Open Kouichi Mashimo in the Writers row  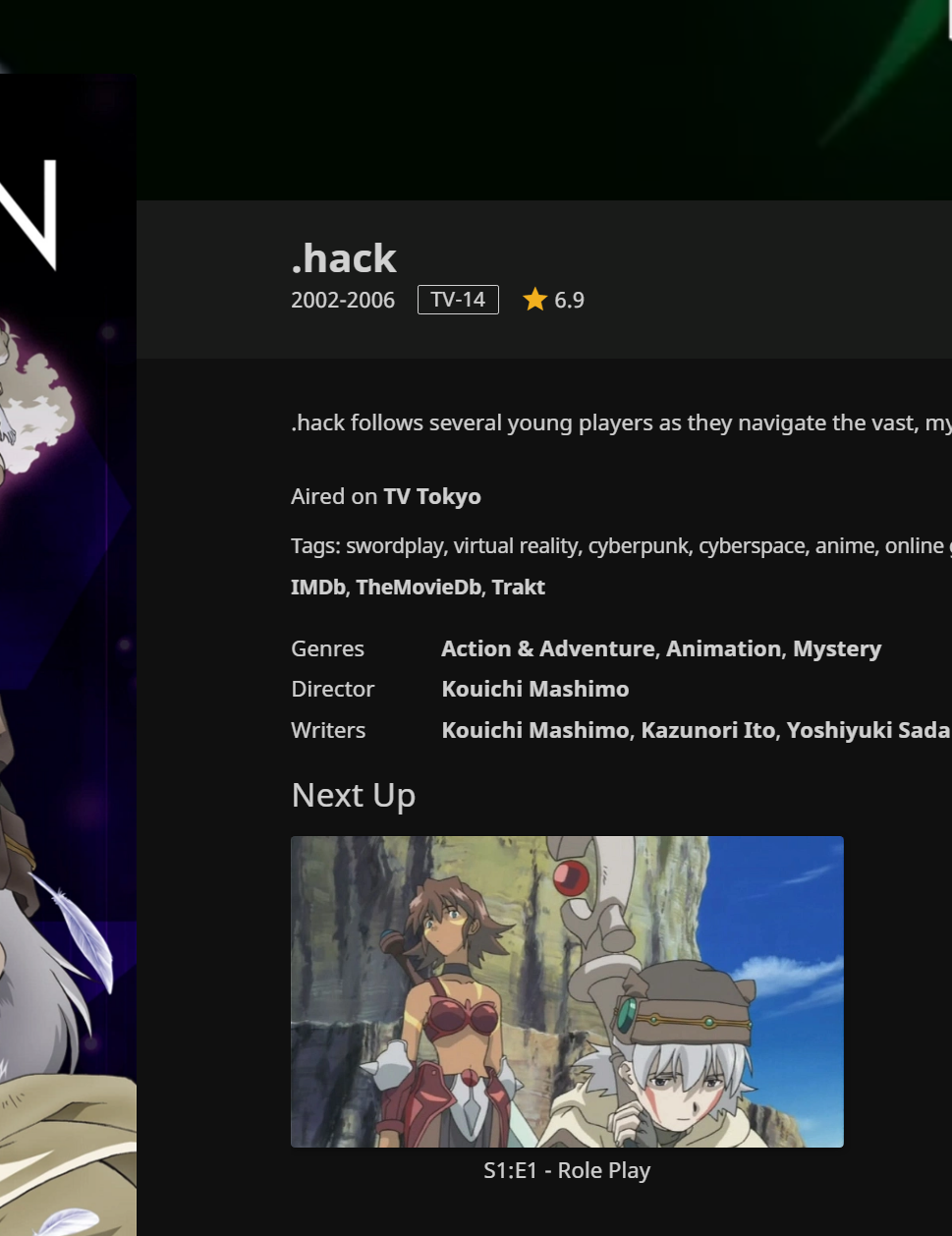click(x=535, y=730)
